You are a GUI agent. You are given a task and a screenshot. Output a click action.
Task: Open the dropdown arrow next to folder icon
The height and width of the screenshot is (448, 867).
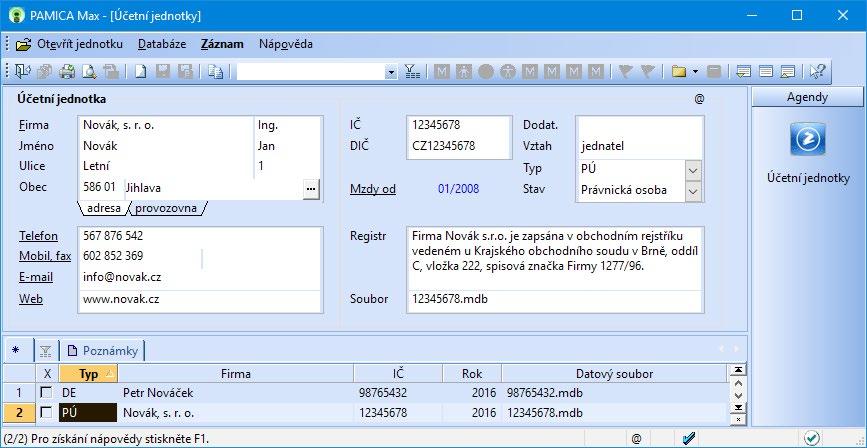pyautogui.click(x=695, y=71)
